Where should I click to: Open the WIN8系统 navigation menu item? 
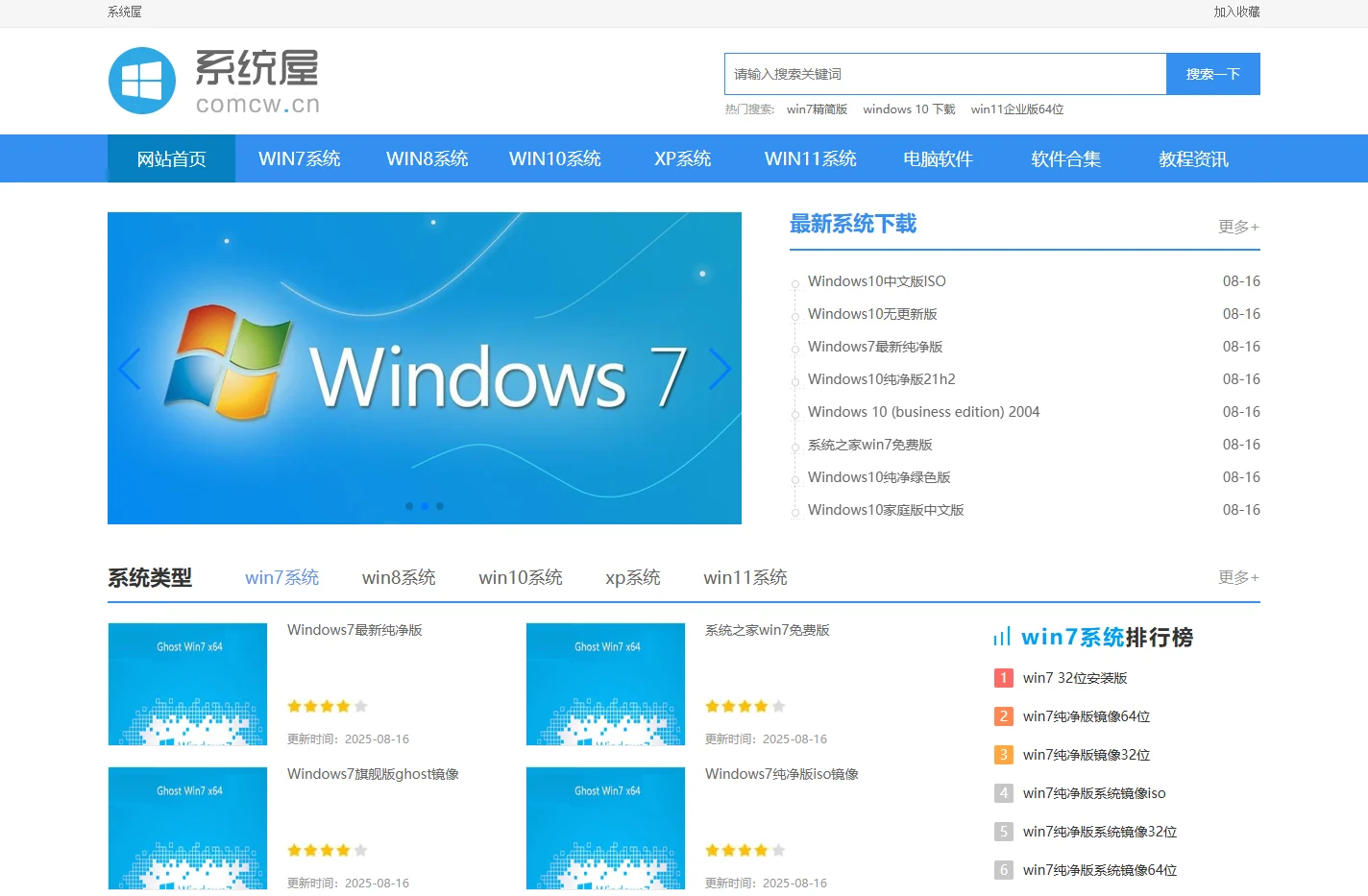(427, 158)
